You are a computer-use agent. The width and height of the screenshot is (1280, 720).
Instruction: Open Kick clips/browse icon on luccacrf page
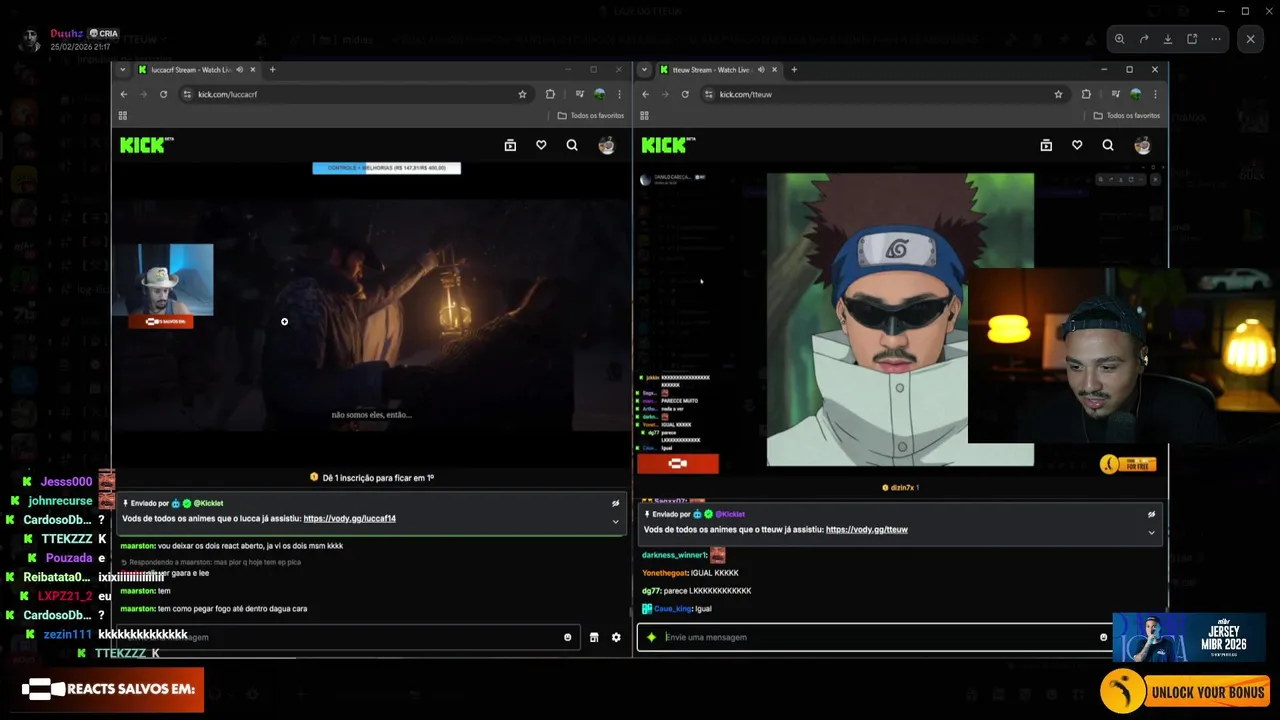510,145
